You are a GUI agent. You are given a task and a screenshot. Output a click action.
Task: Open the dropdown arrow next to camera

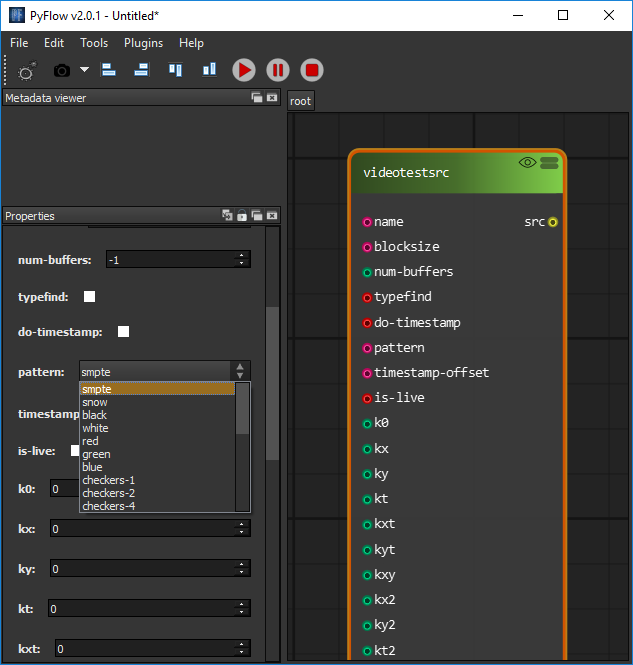click(84, 70)
